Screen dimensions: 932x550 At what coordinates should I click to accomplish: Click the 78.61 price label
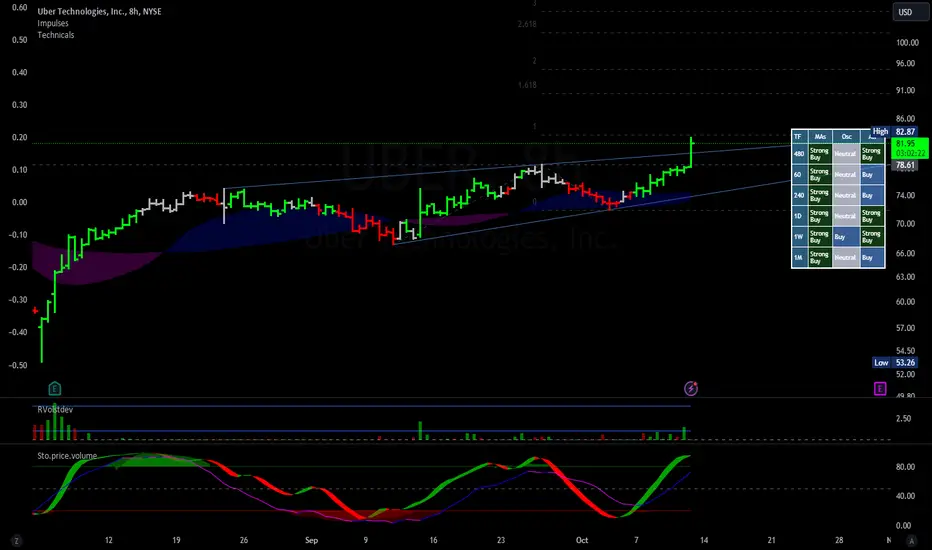point(905,165)
